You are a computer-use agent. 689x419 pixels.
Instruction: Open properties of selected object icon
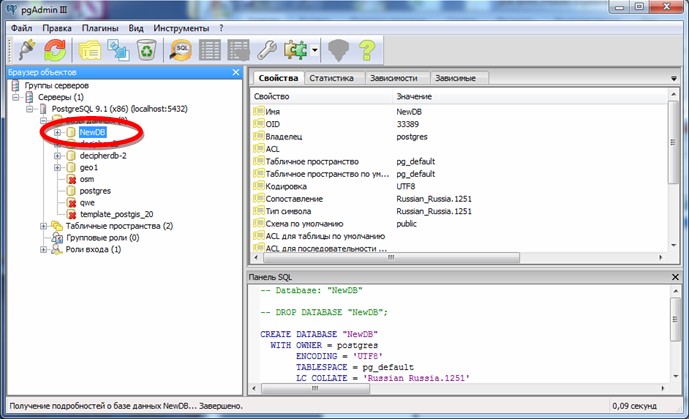(x=90, y=50)
